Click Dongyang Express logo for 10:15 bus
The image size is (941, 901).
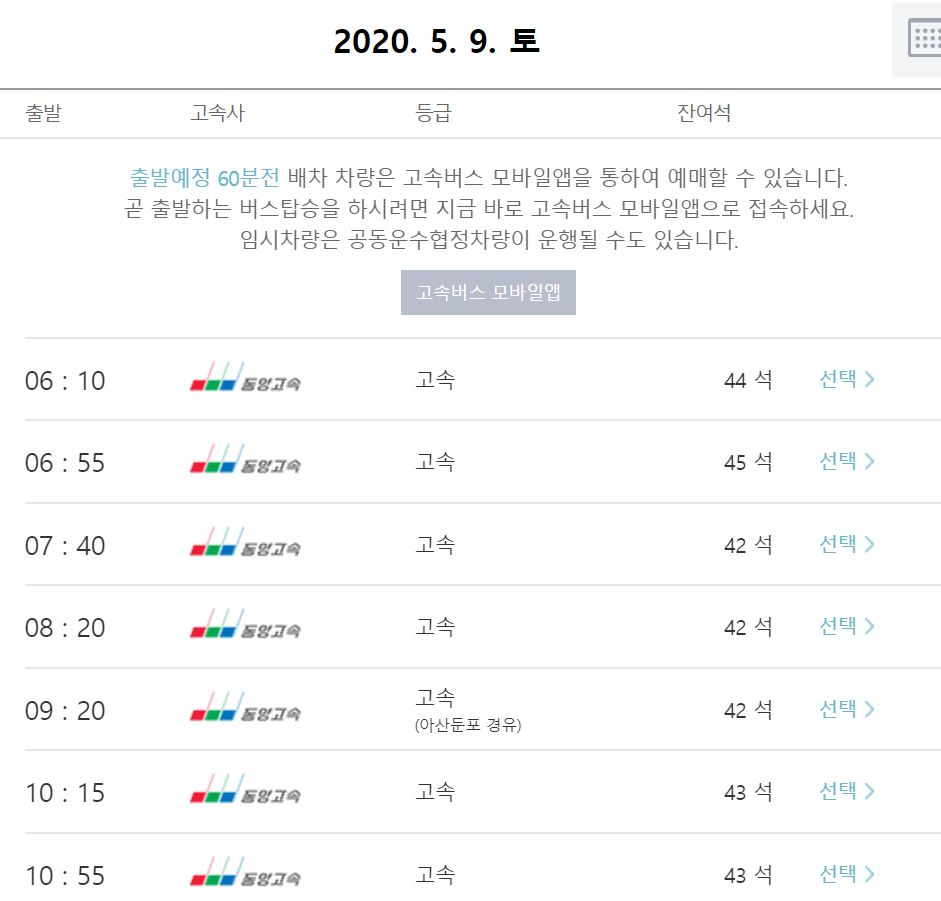pyautogui.click(x=245, y=789)
